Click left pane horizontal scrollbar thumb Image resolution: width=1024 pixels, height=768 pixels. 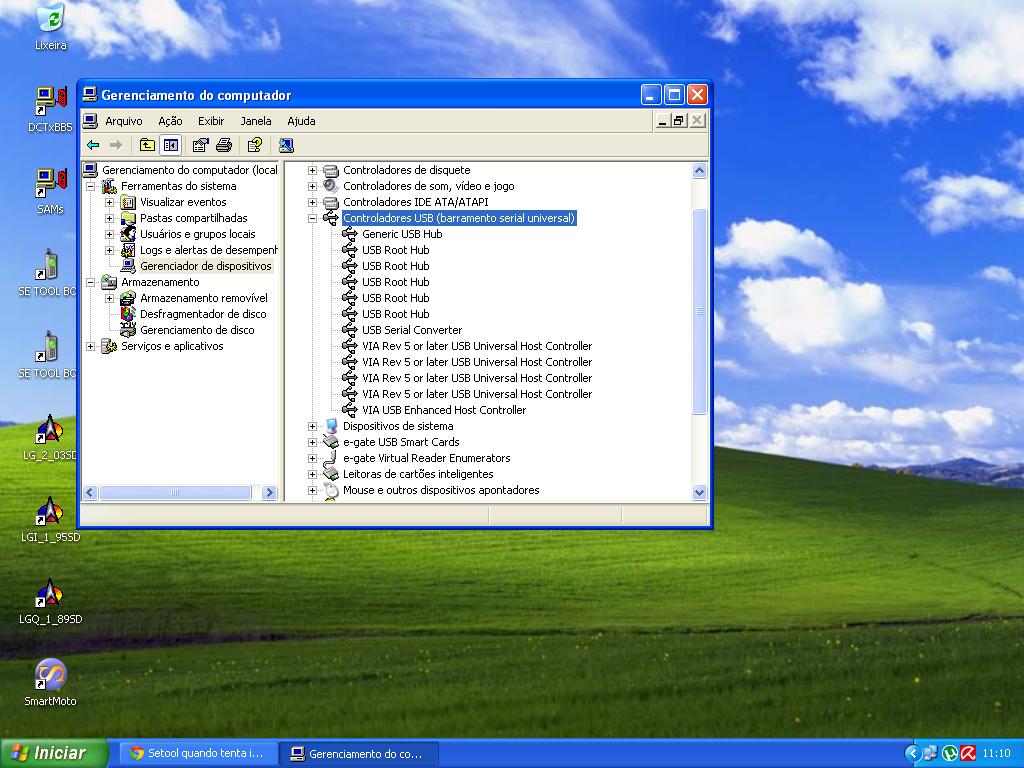point(175,493)
